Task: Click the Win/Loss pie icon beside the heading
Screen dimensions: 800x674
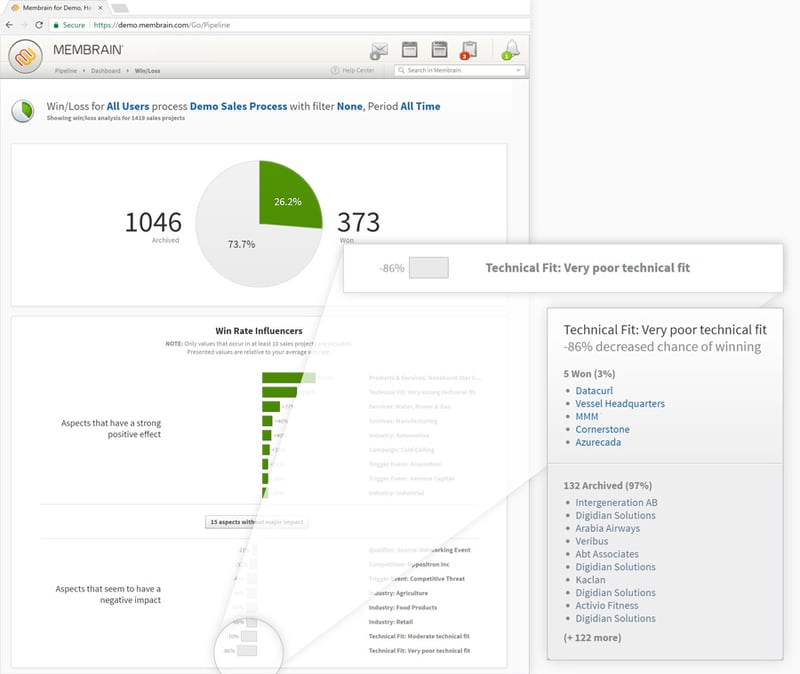Action: 23,111
